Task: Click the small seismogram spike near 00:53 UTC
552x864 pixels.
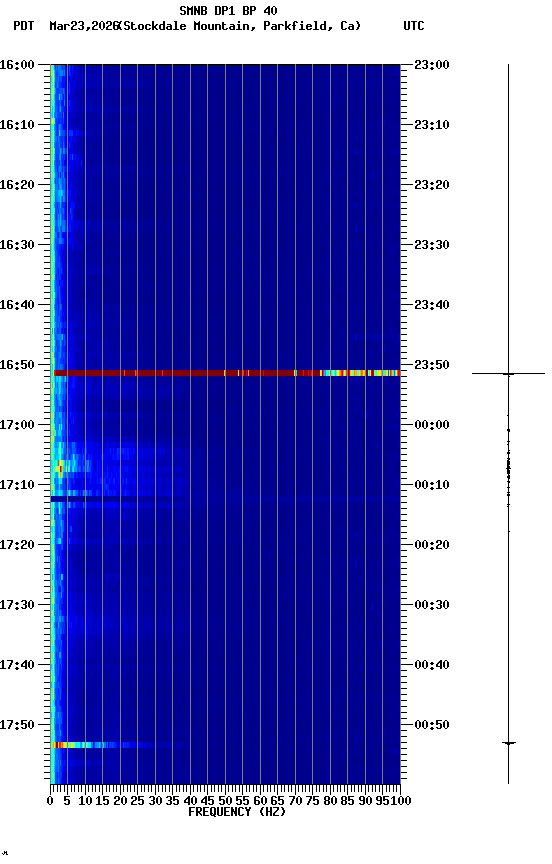Action: tap(509, 744)
